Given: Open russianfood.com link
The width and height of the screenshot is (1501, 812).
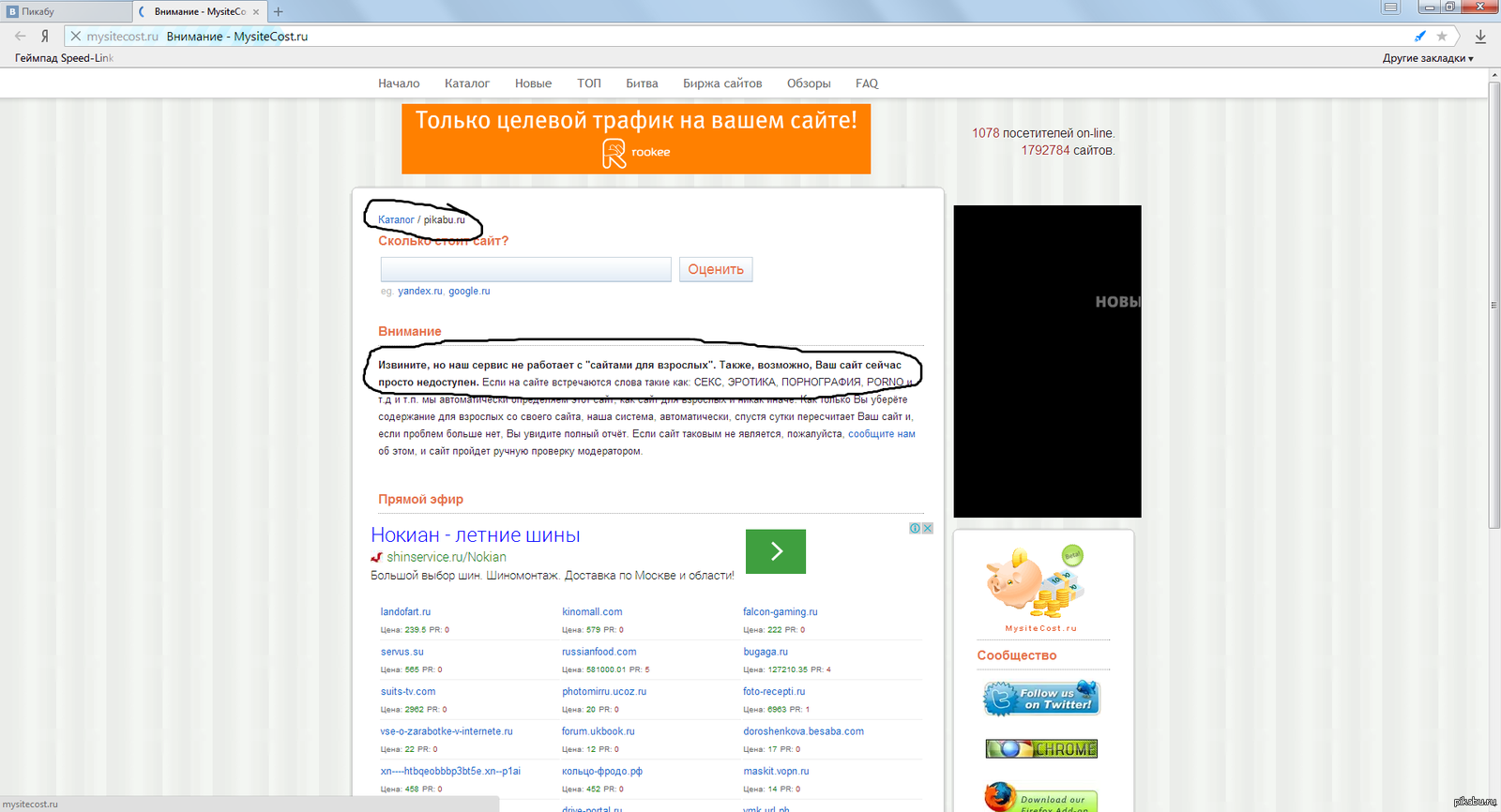Looking at the screenshot, I should [x=599, y=652].
